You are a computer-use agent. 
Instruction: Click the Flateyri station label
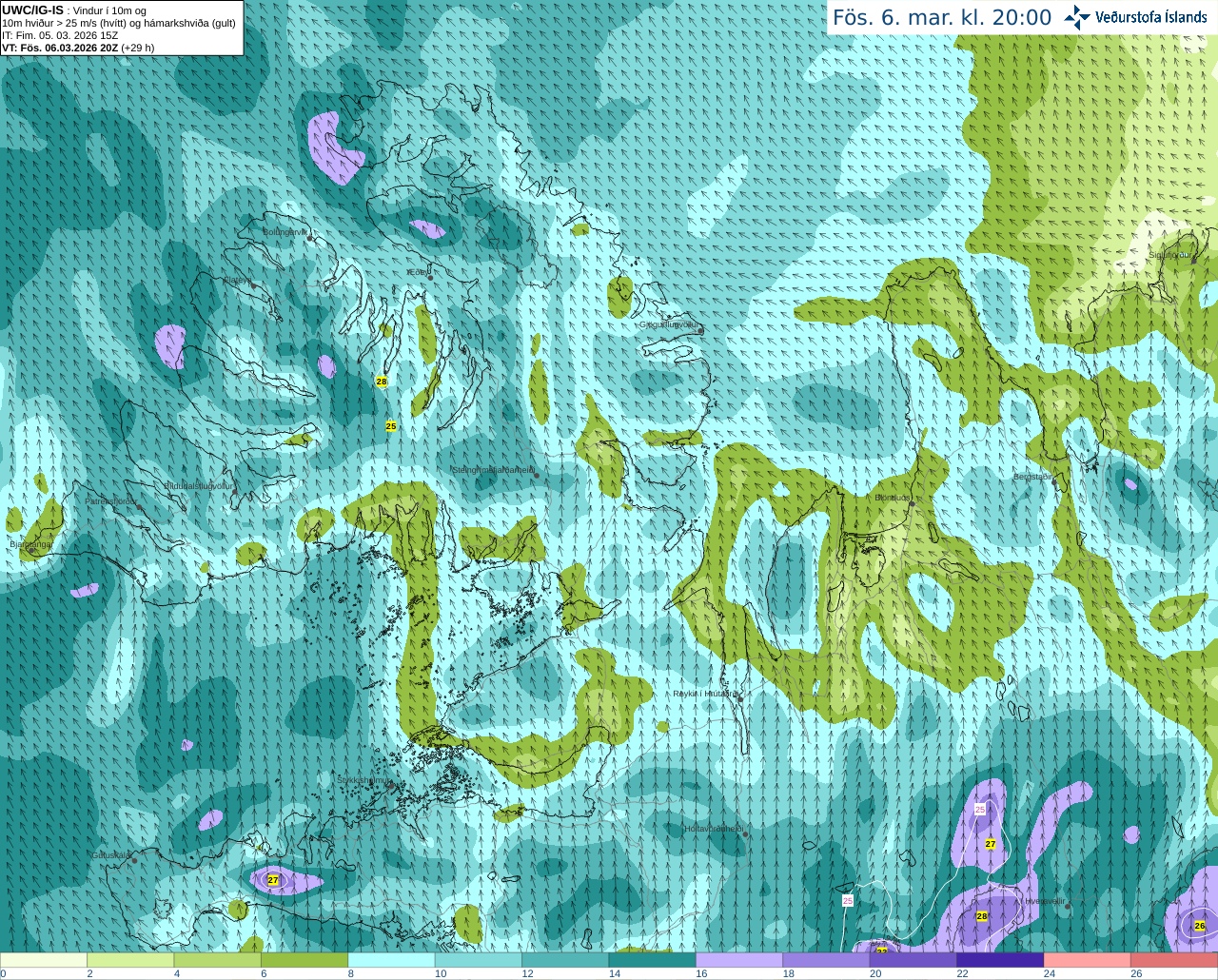click(237, 280)
